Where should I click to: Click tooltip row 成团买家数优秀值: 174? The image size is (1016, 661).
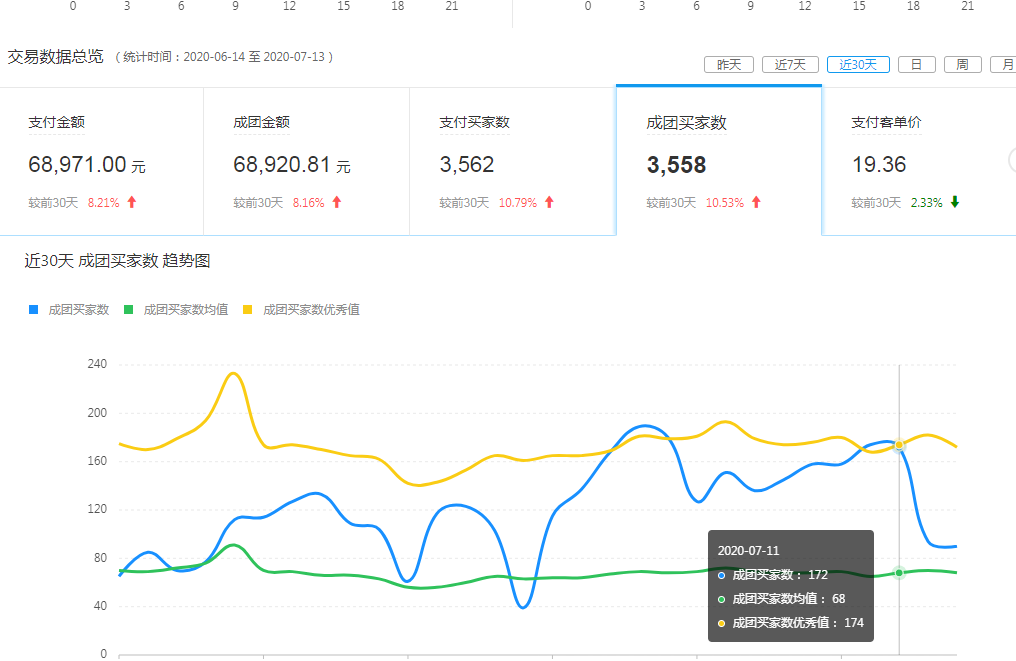[x=791, y=623]
